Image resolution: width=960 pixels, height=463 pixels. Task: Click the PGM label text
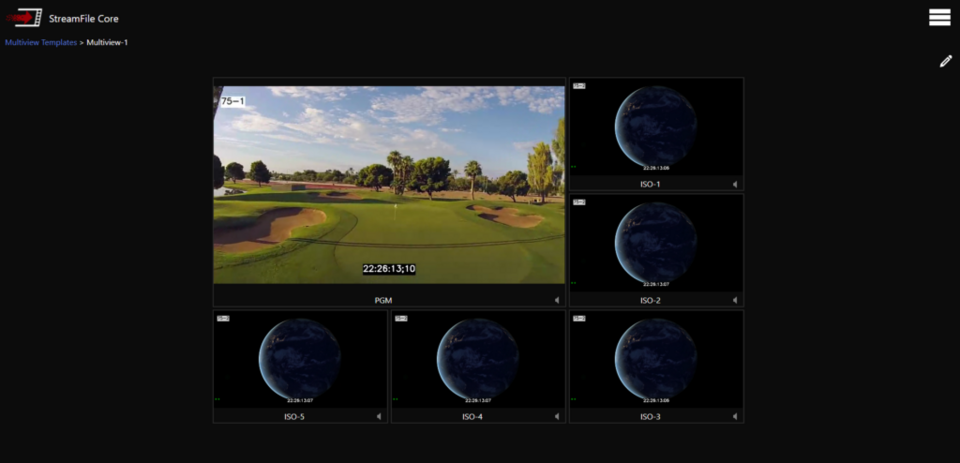click(x=383, y=300)
